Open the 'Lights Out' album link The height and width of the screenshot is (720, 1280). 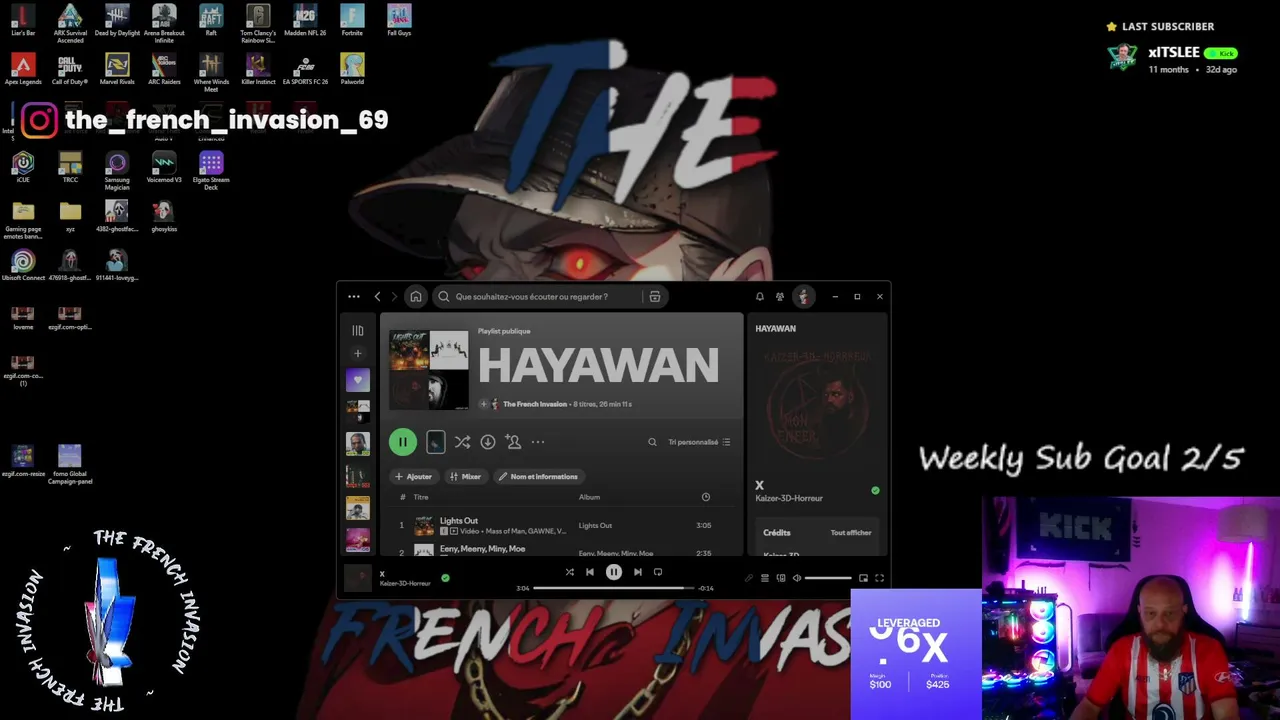tap(595, 525)
